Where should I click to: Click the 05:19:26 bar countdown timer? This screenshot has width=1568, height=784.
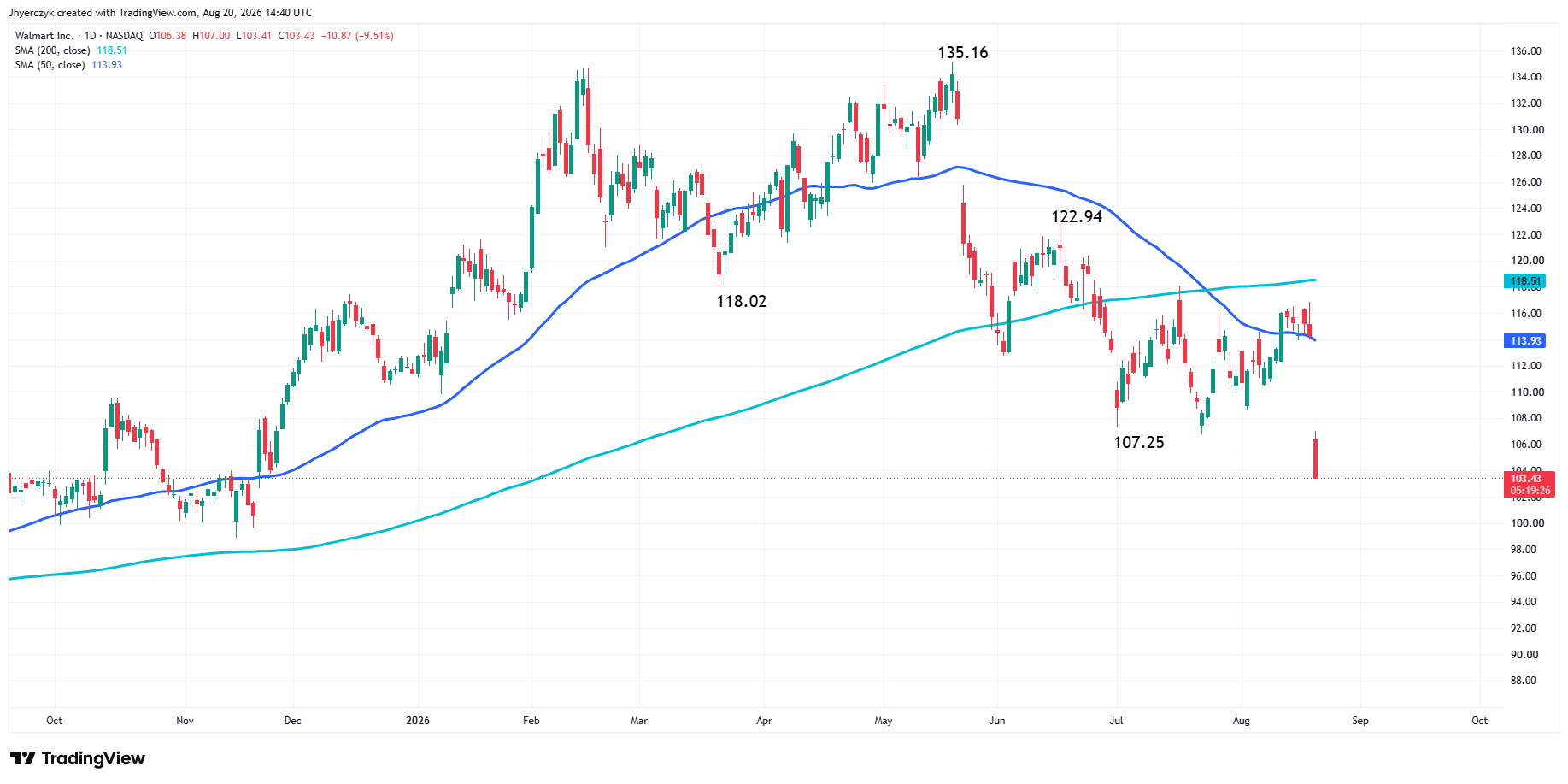(1529, 491)
